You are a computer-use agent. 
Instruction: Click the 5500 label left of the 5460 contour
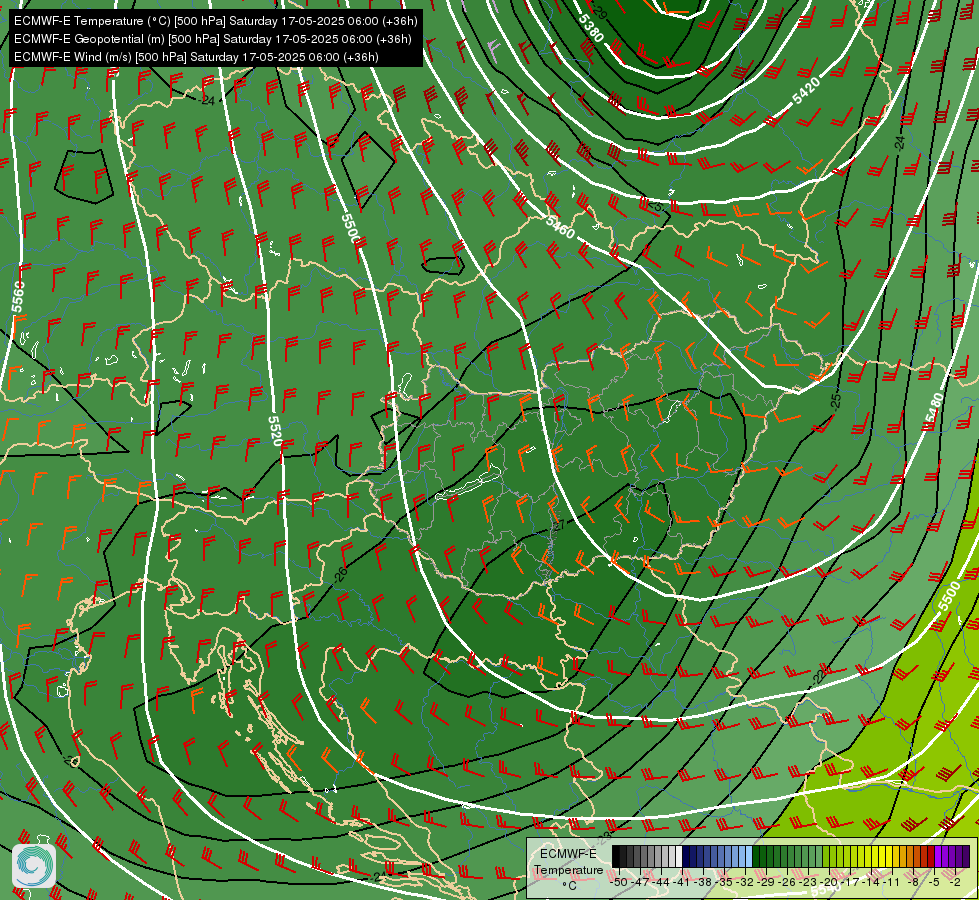tap(351, 229)
